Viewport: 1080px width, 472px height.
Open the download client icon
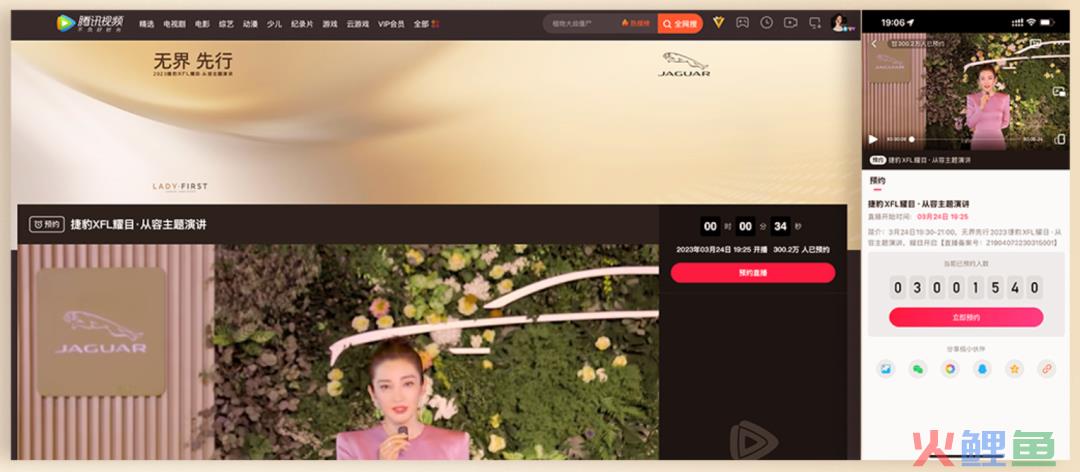pyautogui.click(x=816, y=23)
